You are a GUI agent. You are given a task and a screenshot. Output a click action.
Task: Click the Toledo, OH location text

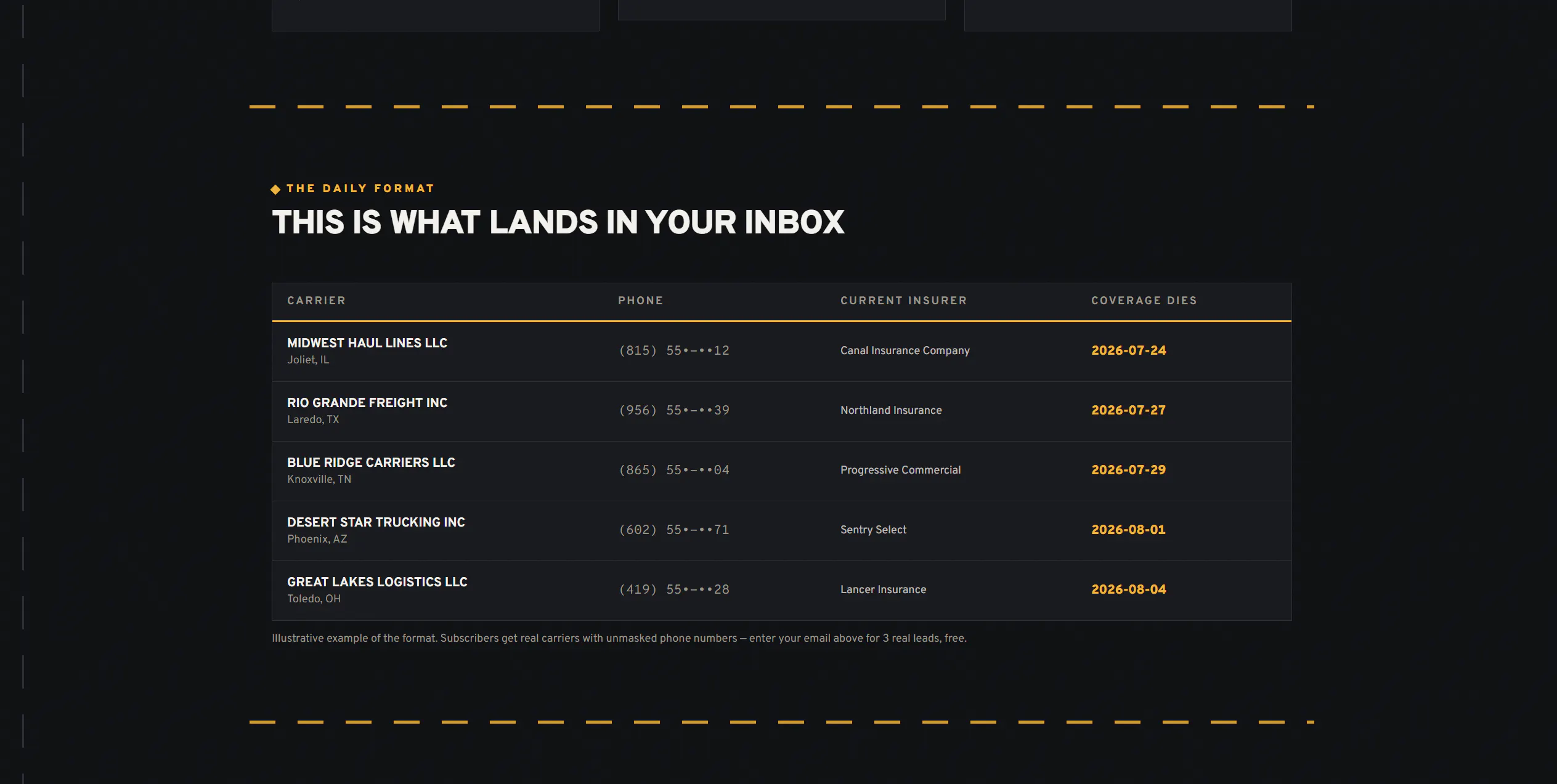tap(314, 599)
